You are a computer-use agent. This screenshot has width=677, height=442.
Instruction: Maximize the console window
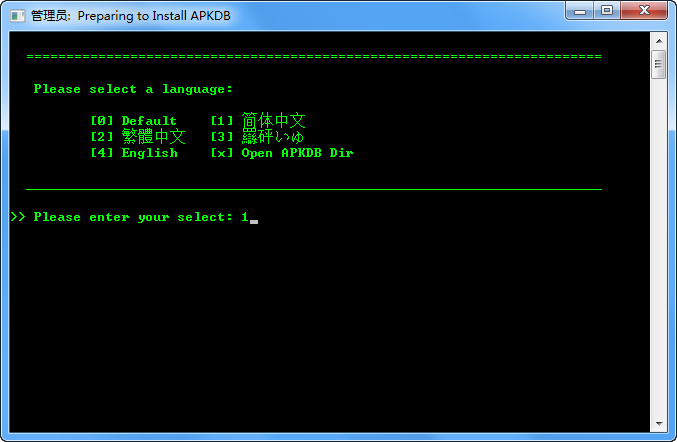pos(607,11)
